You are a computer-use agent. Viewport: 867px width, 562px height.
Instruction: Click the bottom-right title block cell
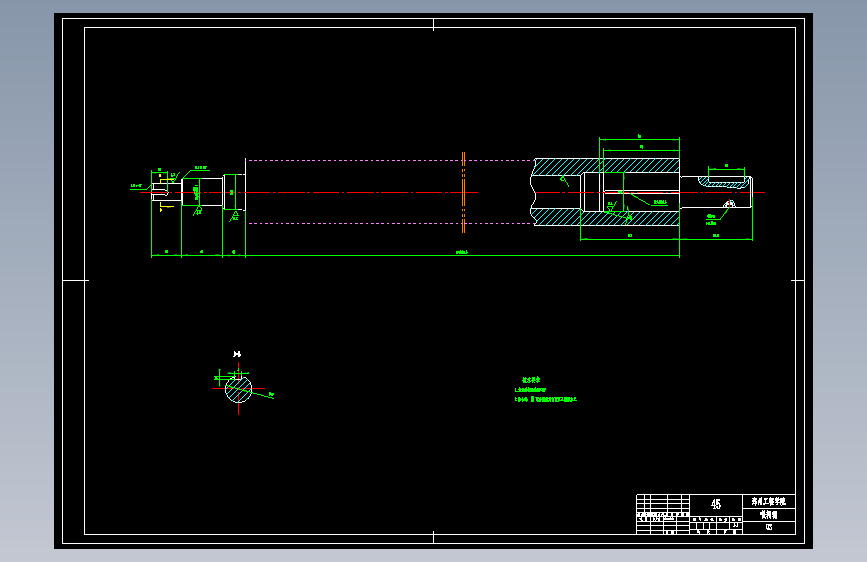coord(769,528)
